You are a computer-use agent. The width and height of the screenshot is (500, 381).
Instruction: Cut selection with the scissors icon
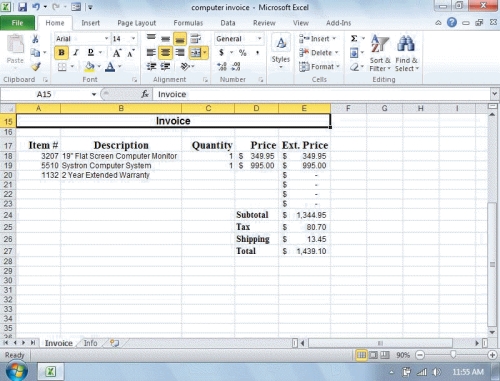point(35,39)
